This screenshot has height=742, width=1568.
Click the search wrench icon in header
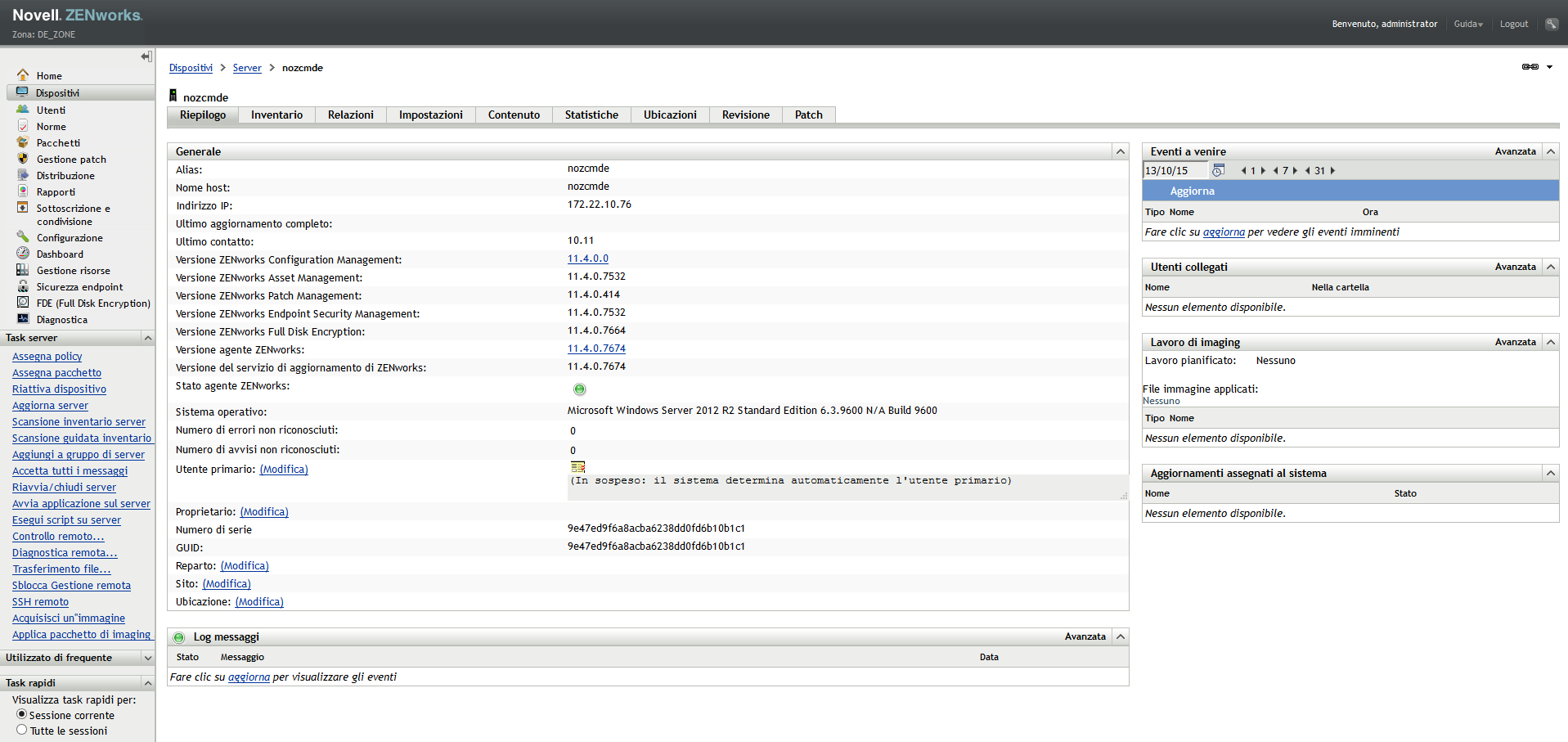click(1551, 24)
